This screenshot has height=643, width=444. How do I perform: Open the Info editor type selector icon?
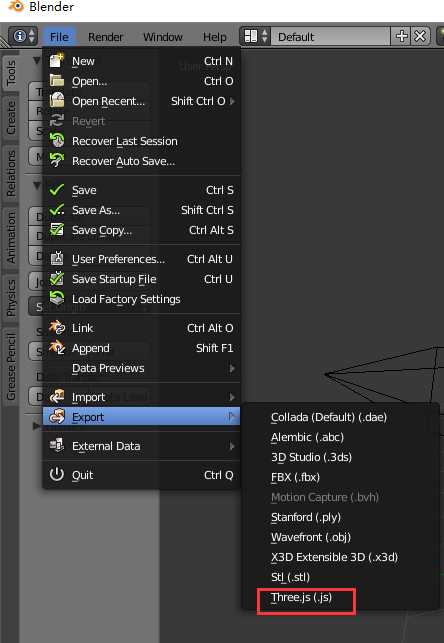point(23,36)
